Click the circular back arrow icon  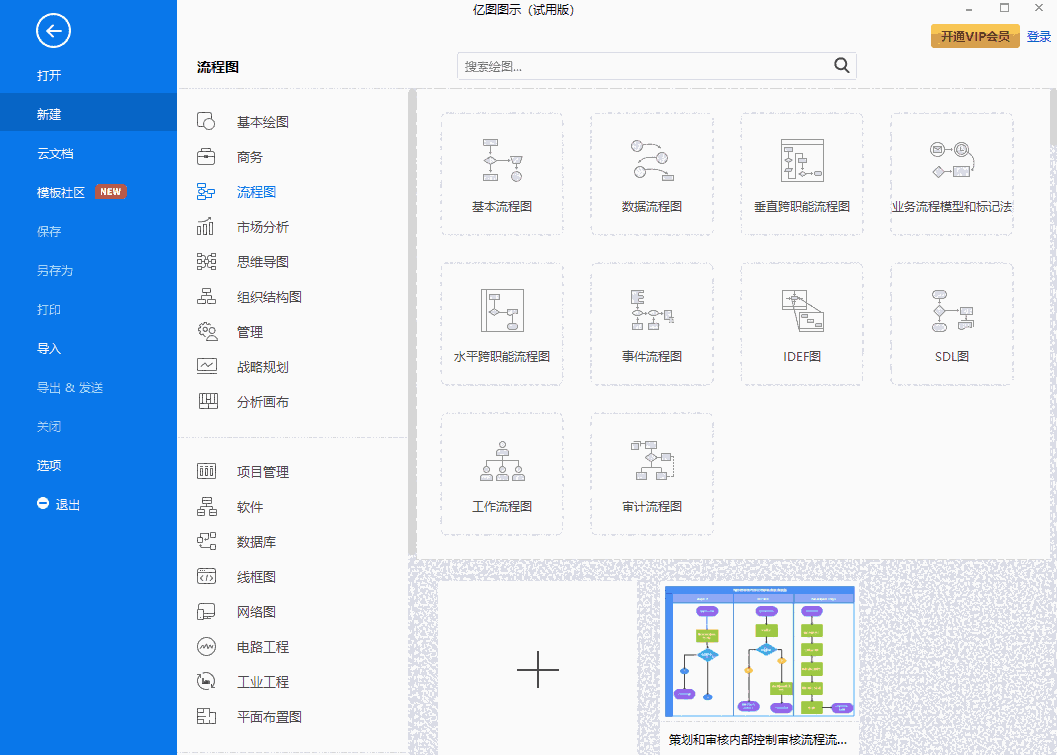point(53,31)
